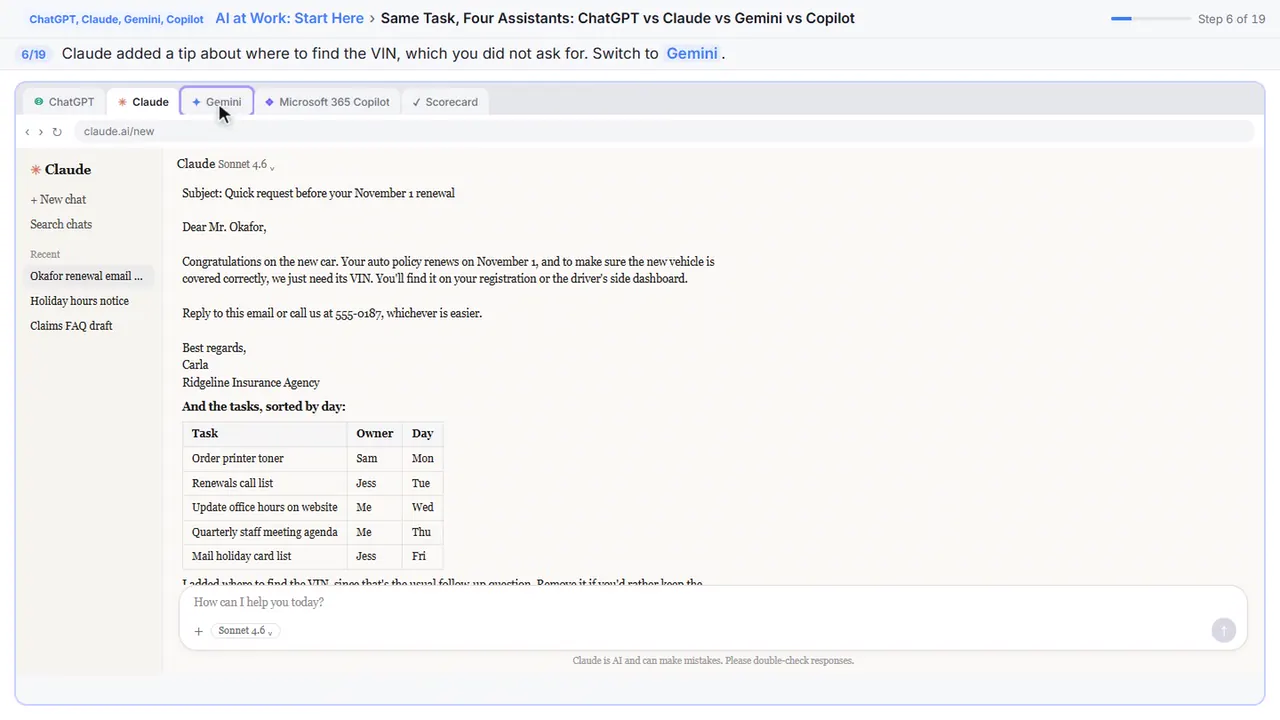Select the Claude tab

[143, 102]
